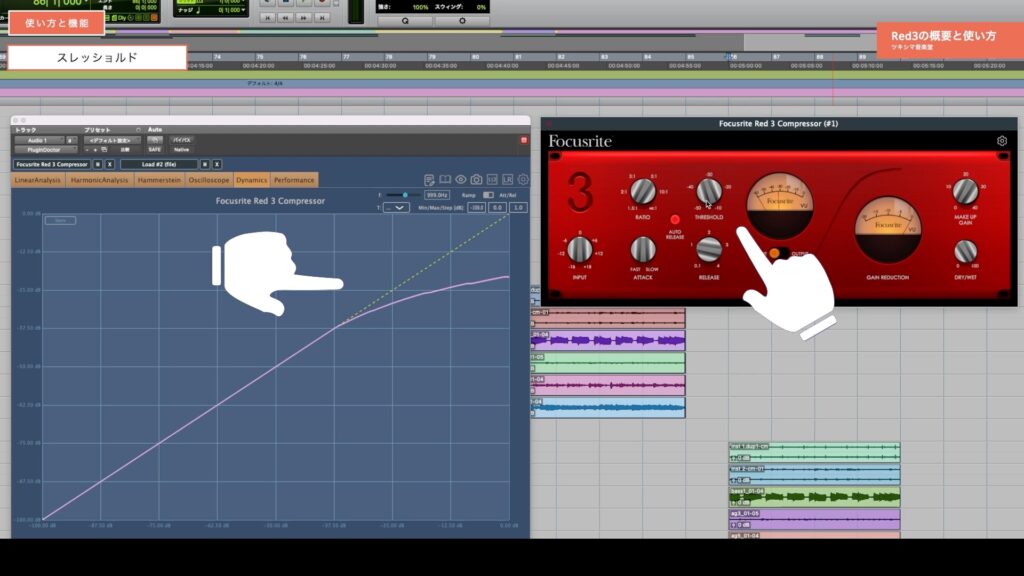Open the Audio 1 track selector

coord(38,140)
